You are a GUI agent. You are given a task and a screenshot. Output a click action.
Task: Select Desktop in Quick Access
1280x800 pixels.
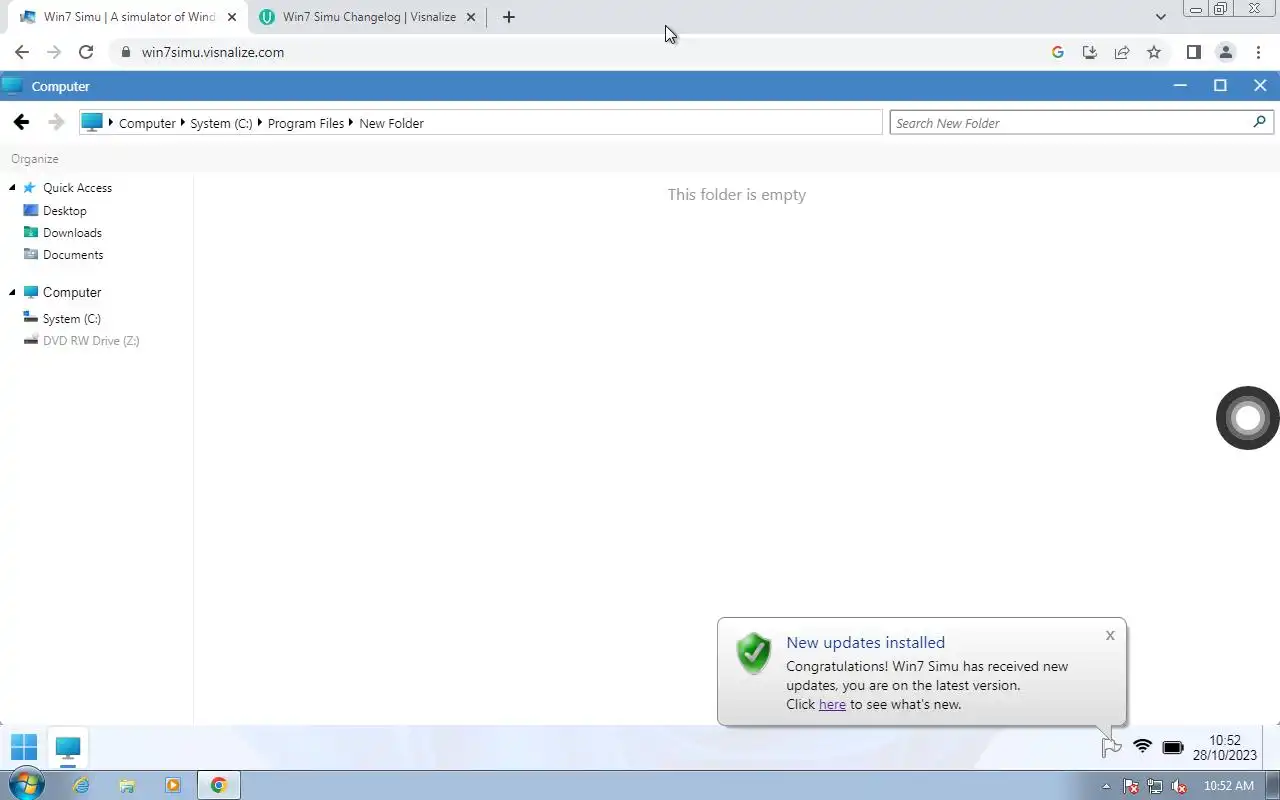[x=65, y=210]
